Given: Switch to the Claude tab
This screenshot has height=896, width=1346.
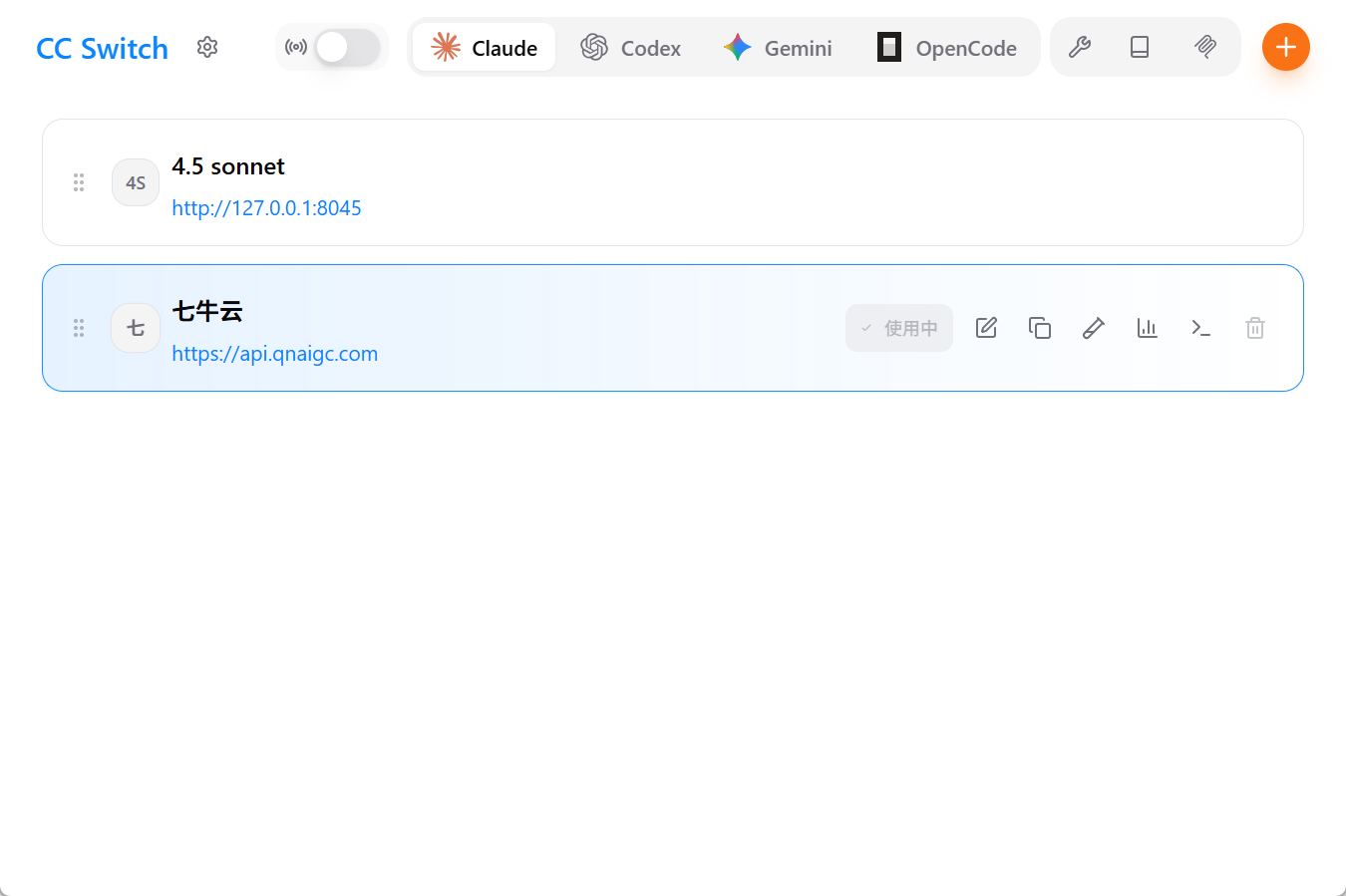Looking at the screenshot, I should coord(484,47).
